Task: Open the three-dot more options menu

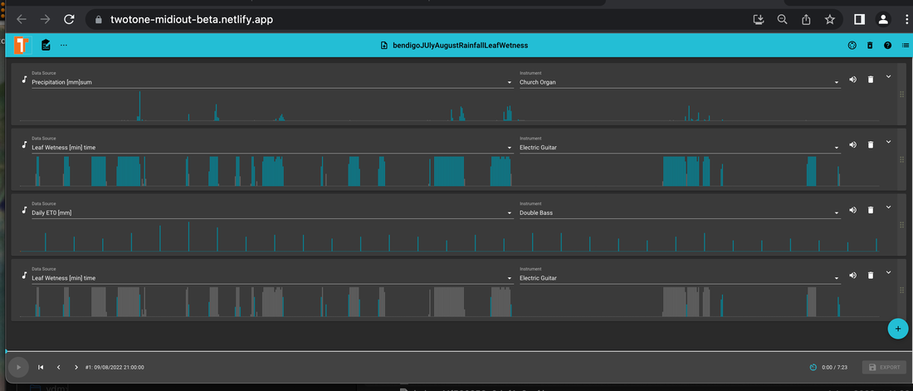Action: tap(63, 45)
